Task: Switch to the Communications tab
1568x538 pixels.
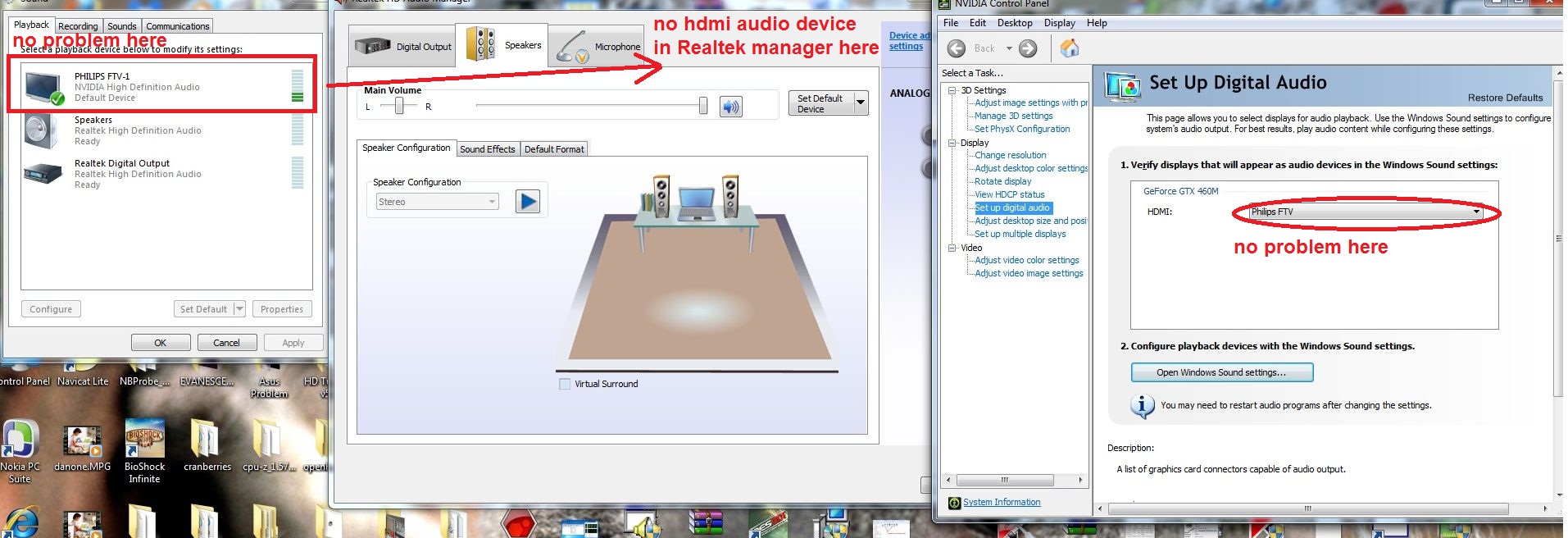Action: 178,26
